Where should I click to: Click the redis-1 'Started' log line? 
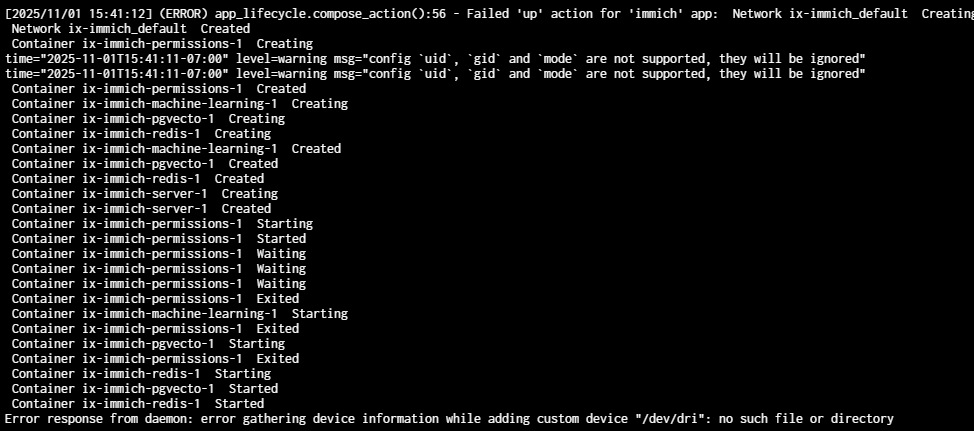137,404
